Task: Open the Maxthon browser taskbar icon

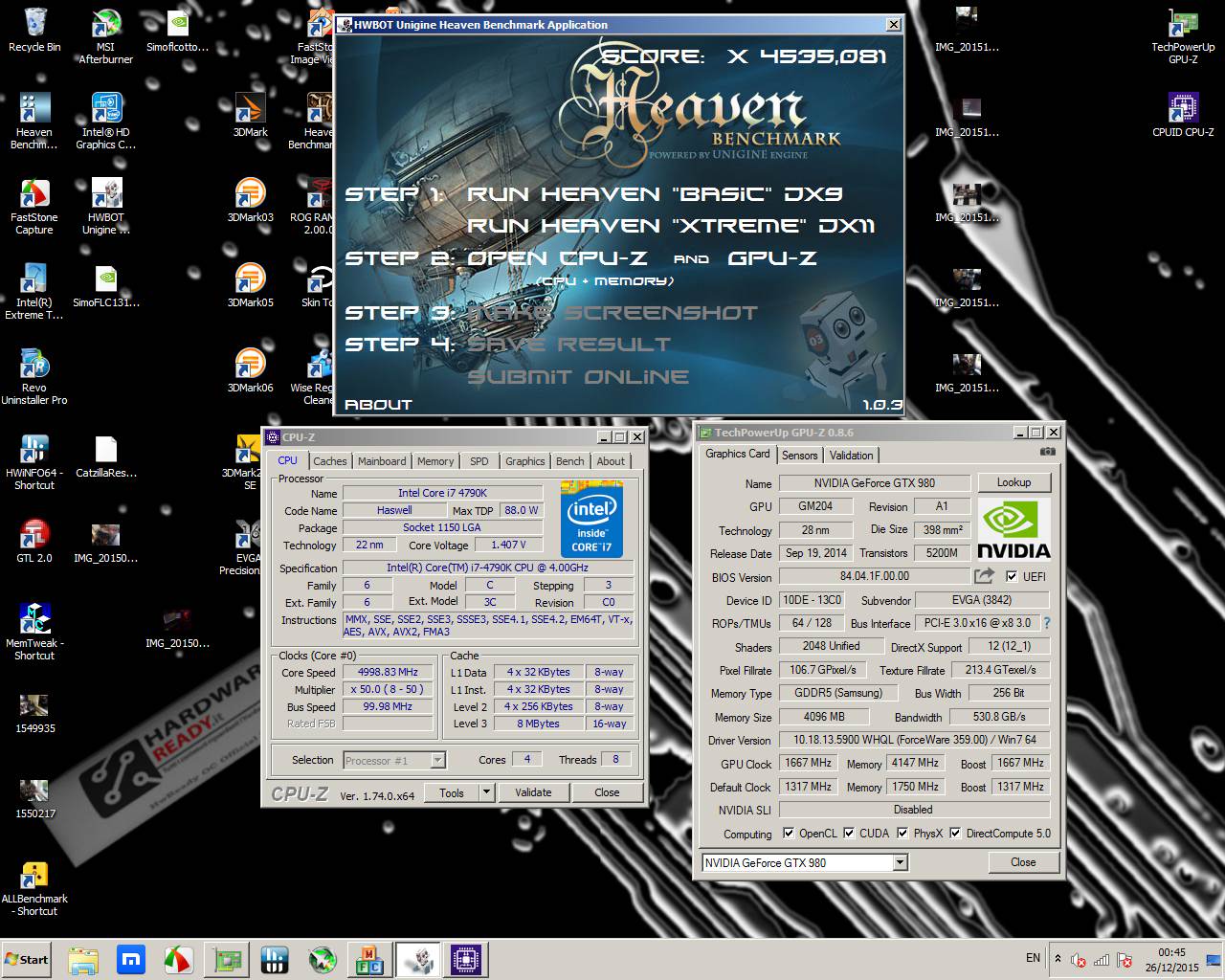Action: (x=131, y=960)
